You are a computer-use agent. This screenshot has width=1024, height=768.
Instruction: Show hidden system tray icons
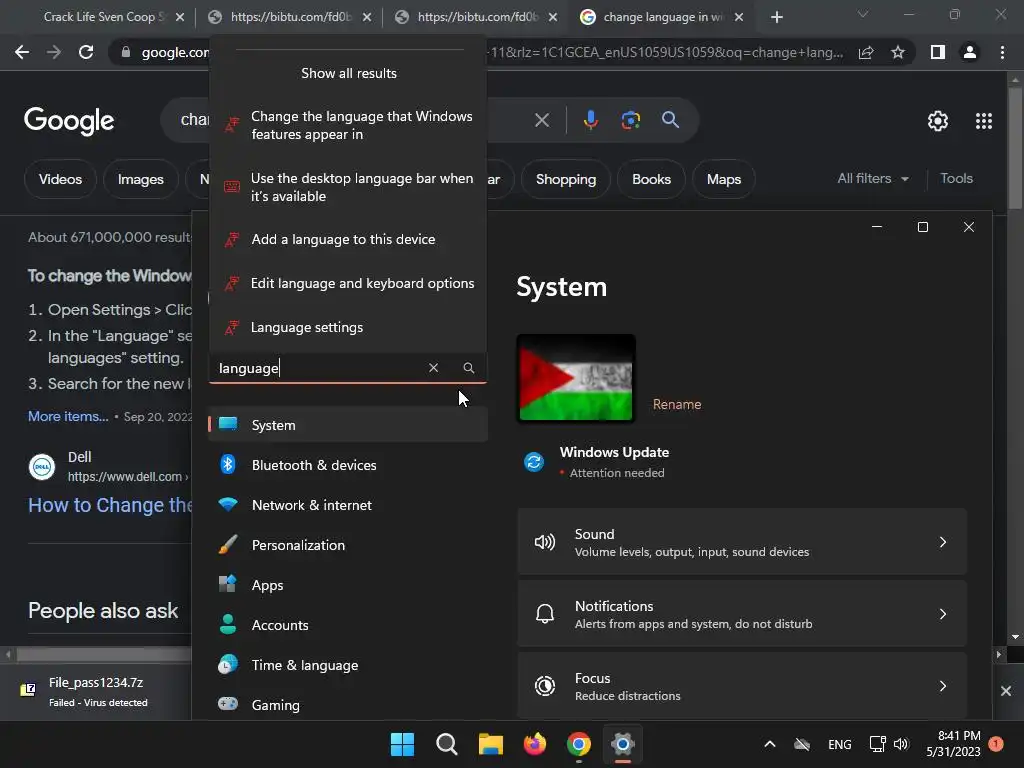pyautogui.click(x=770, y=744)
